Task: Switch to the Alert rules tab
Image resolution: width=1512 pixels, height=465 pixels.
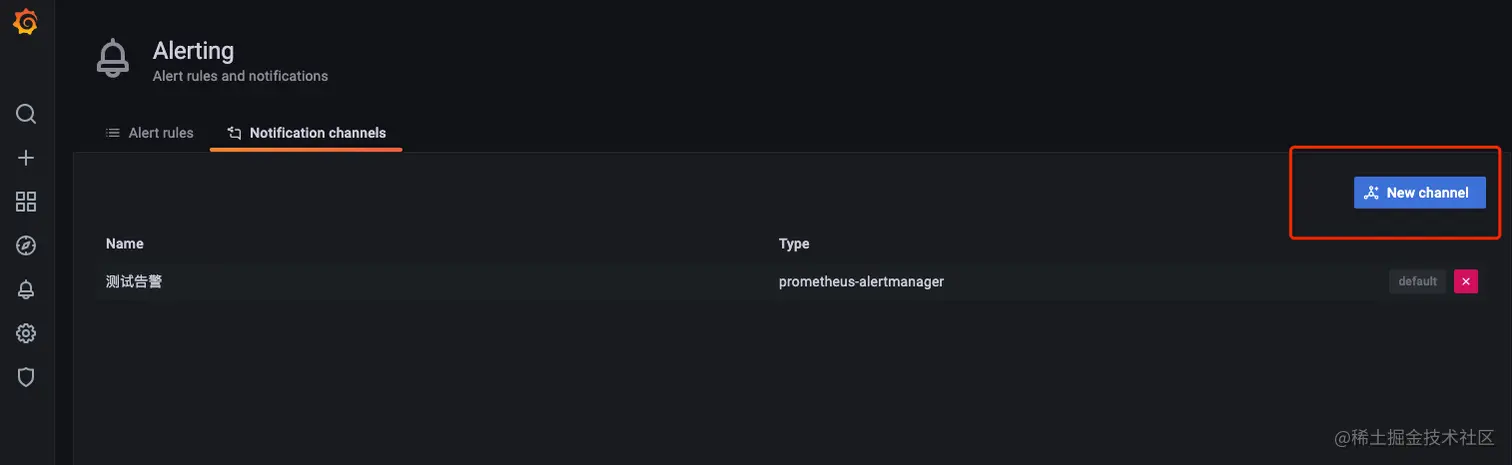Action: [x=150, y=133]
